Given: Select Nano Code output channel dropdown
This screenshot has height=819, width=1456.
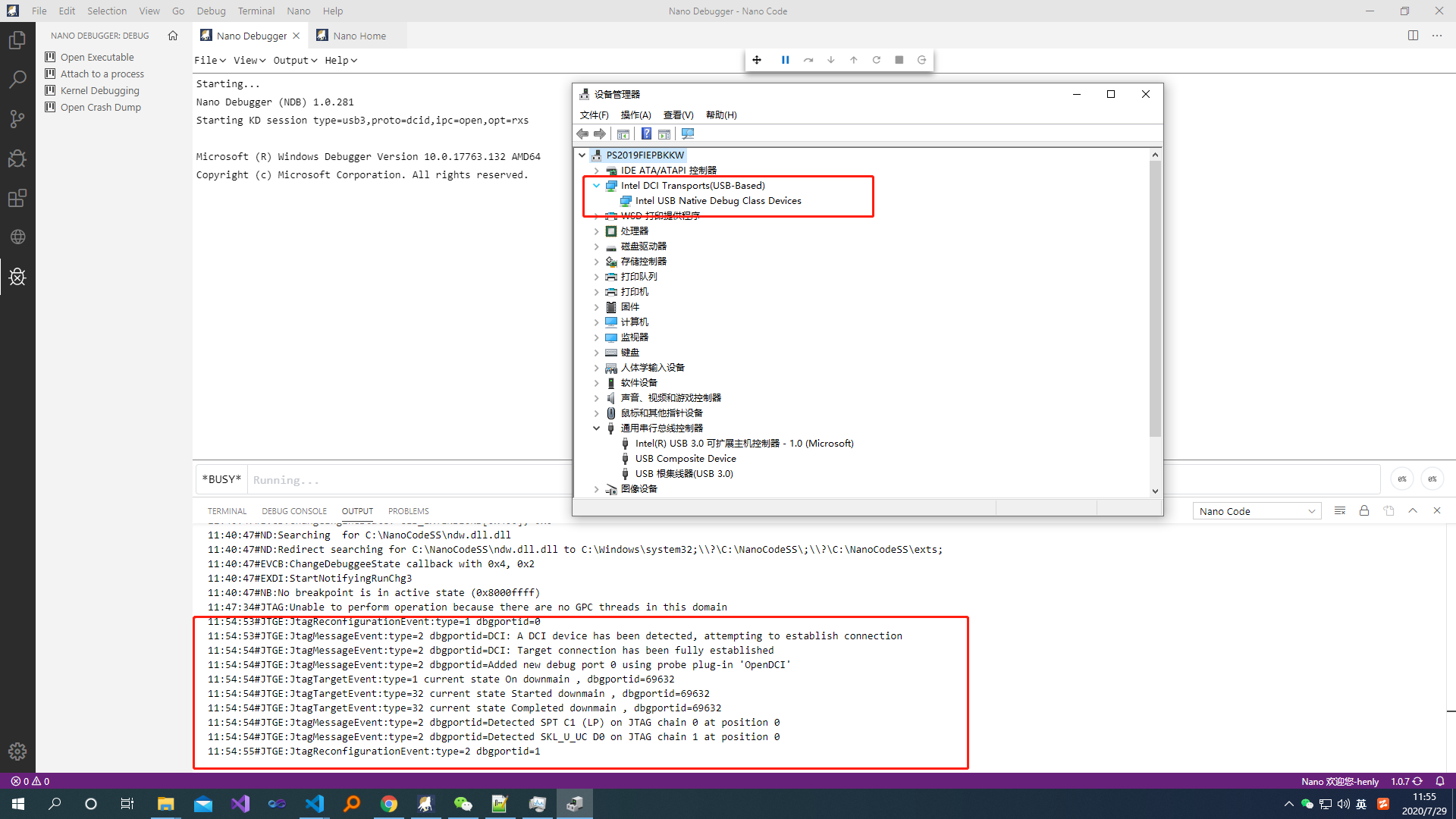Looking at the screenshot, I should click(x=1257, y=511).
